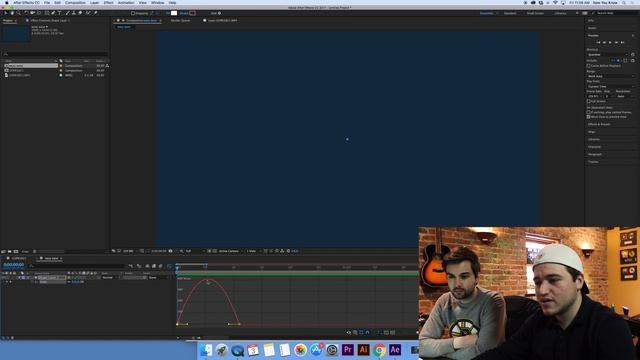Click the After Effects dock icon
This screenshot has width=640, height=360.
coord(395,350)
